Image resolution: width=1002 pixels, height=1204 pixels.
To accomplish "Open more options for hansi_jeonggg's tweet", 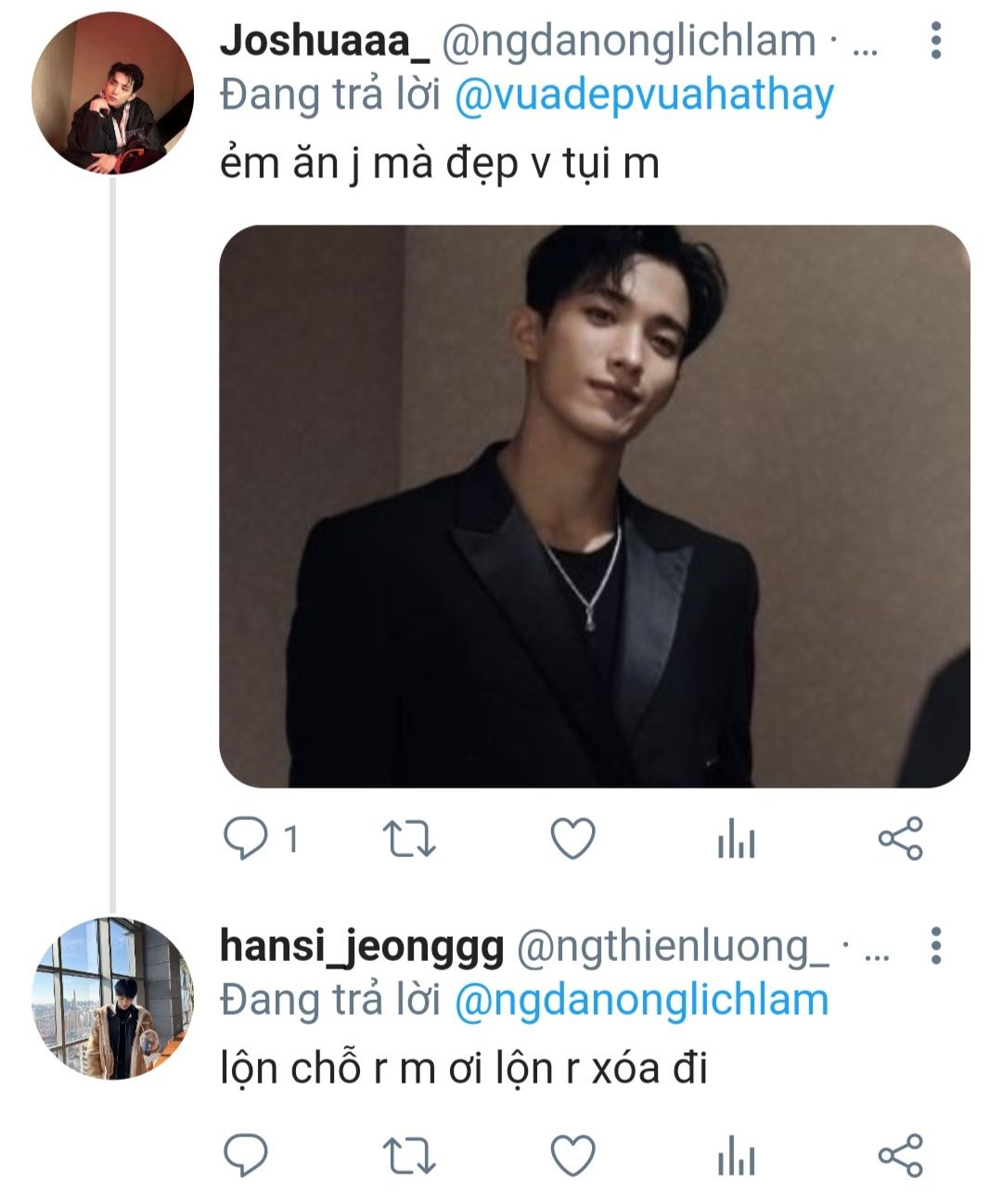I will coord(936,945).
